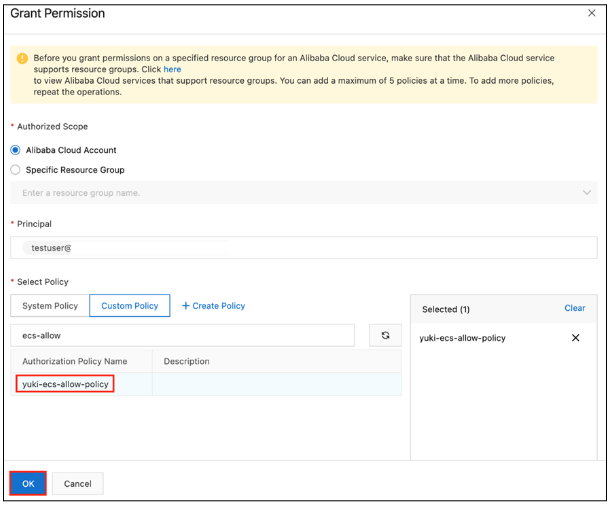
Task: Click the refresh policy list icon
Action: (x=385, y=336)
